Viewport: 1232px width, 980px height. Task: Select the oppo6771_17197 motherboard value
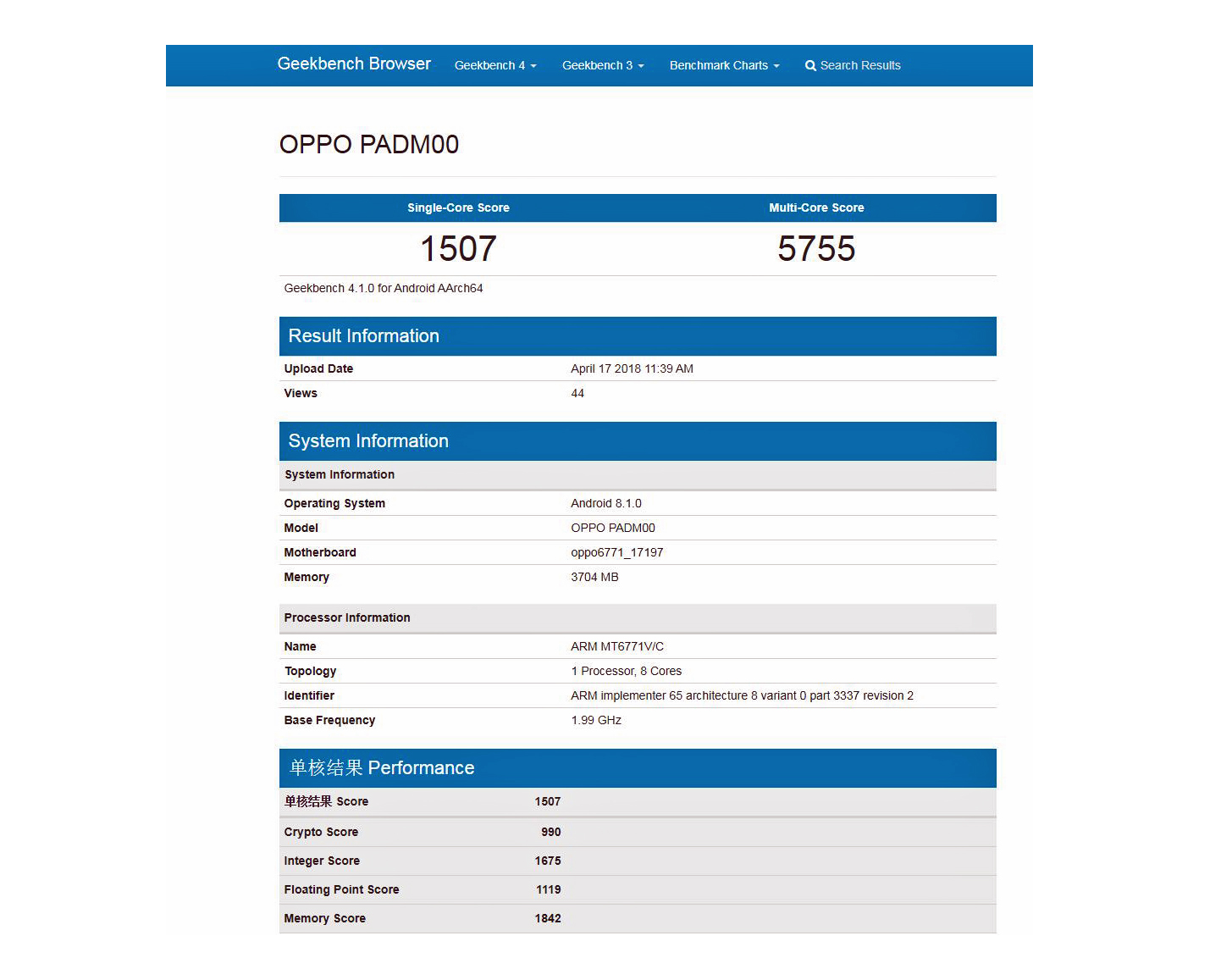point(617,553)
